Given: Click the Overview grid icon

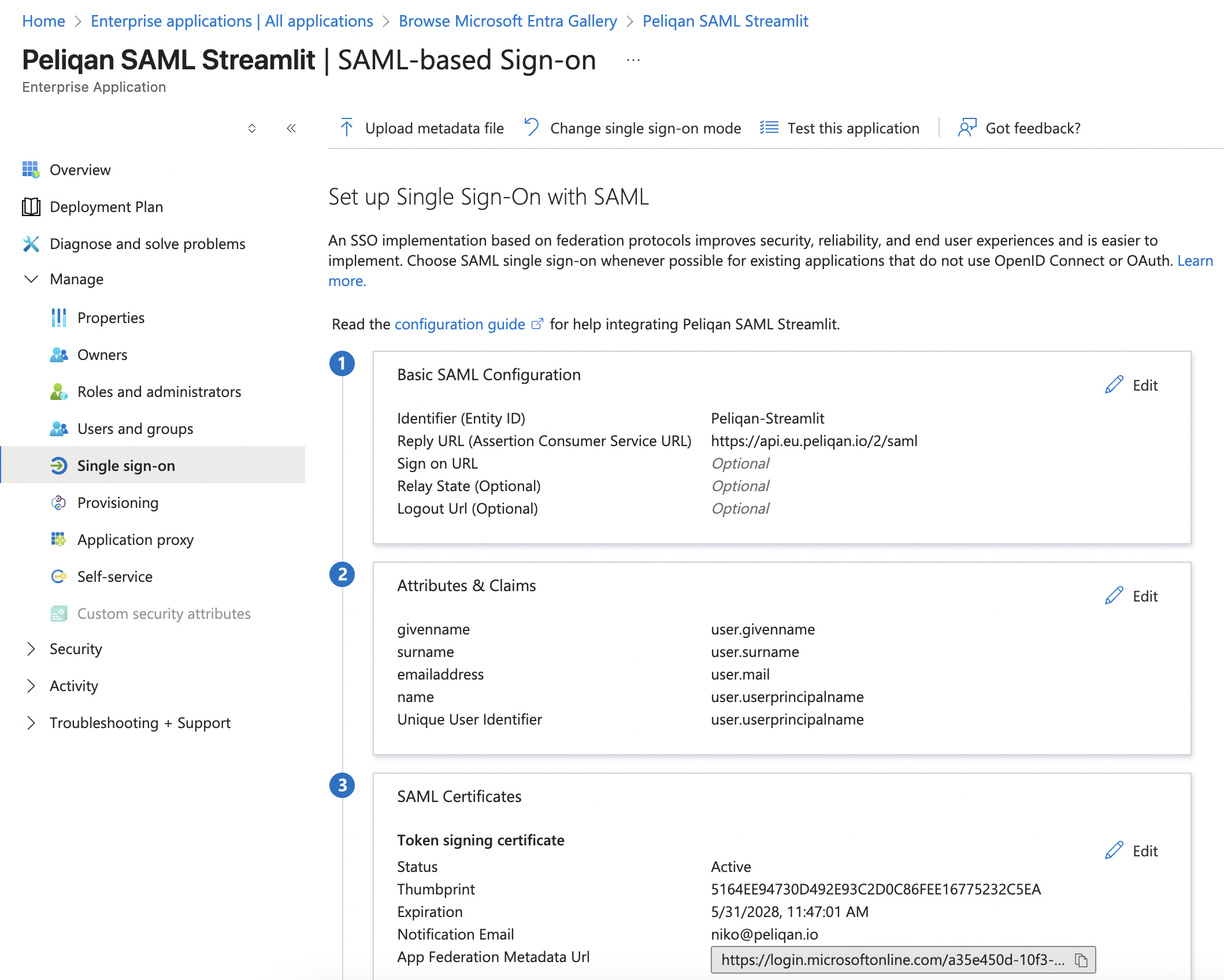Looking at the screenshot, I should click(31, 170).
